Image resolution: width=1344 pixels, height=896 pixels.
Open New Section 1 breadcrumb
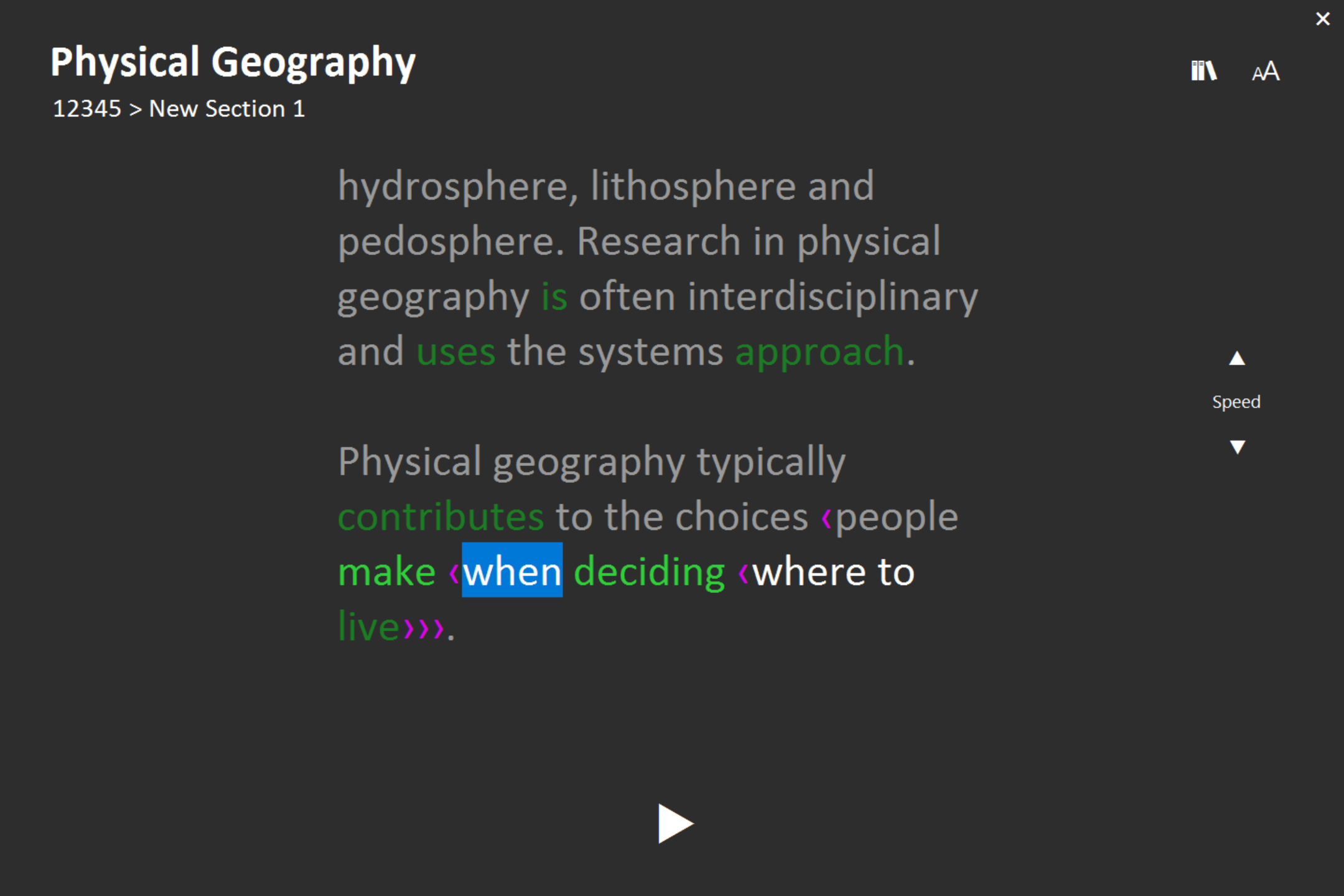click(226, 108)
